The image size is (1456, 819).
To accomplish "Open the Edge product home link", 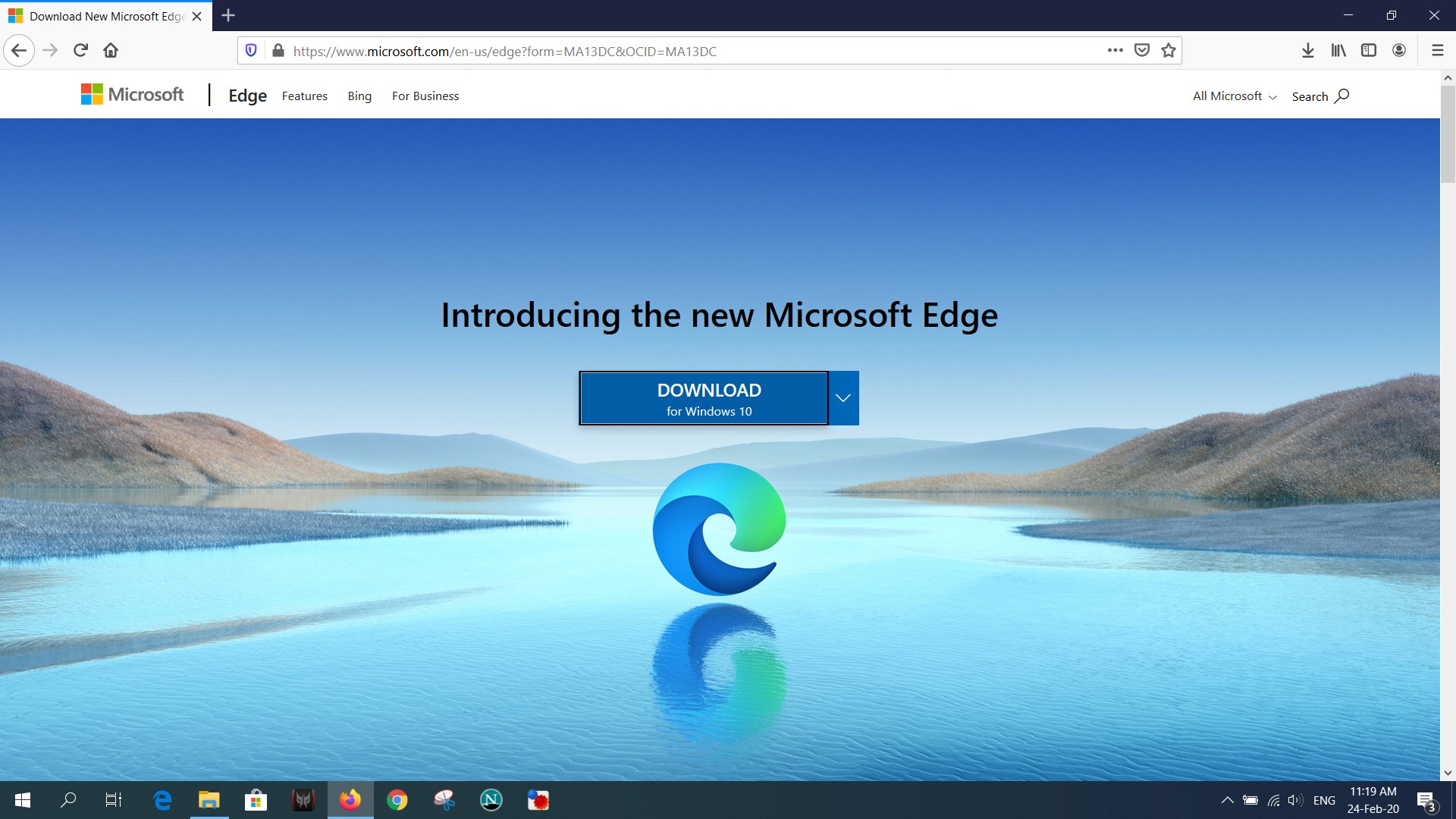I will 247,96.
